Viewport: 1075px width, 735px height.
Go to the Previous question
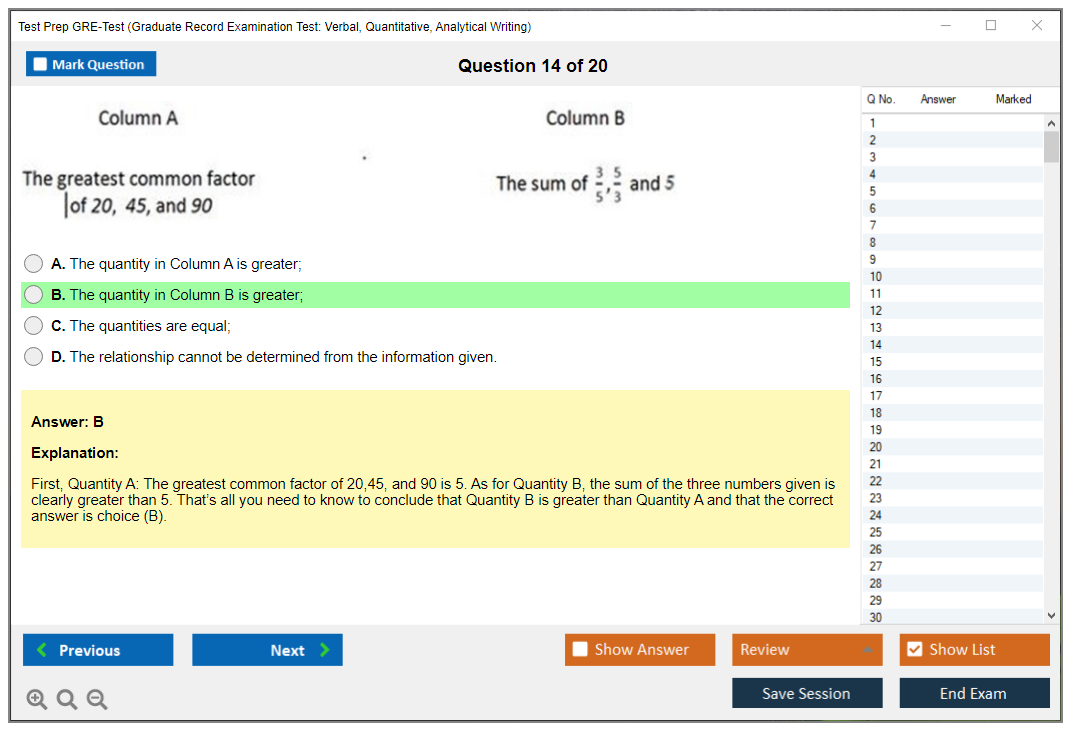point(98,650)
